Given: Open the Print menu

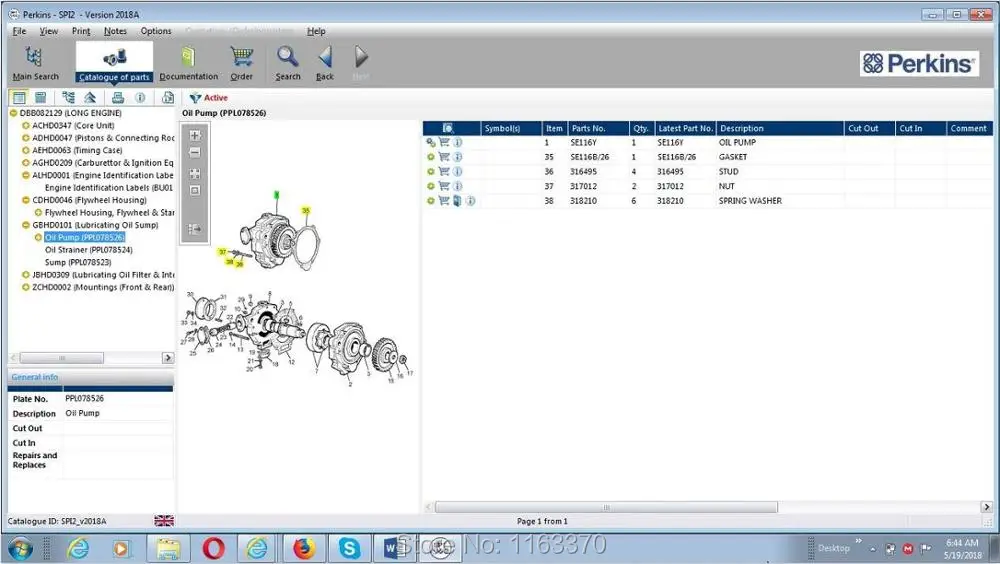Looking at the screenshot, I should click(x=81, y=31).
